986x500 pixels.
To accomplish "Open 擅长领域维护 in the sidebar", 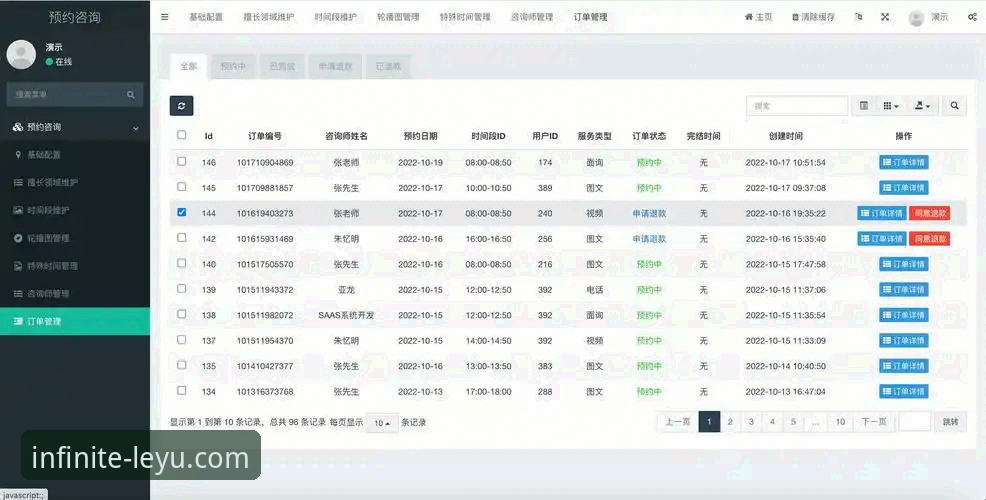I will click(x=75, y=182).
